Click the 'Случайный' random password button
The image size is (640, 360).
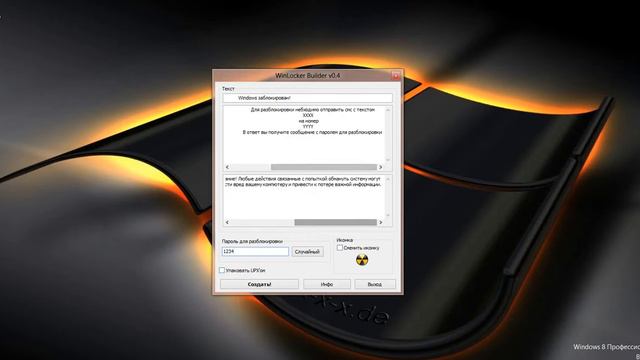tap(307, 252)
